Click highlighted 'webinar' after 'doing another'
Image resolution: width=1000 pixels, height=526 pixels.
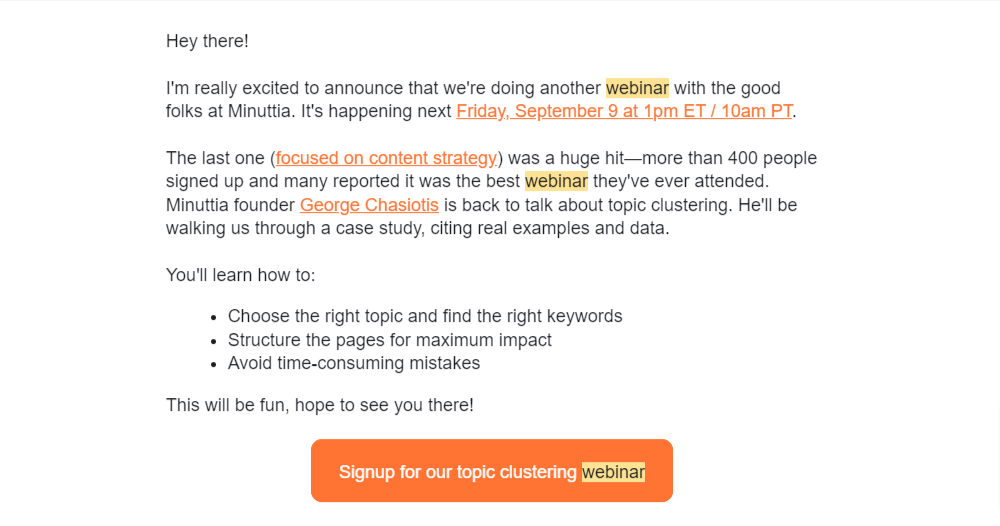637,88
